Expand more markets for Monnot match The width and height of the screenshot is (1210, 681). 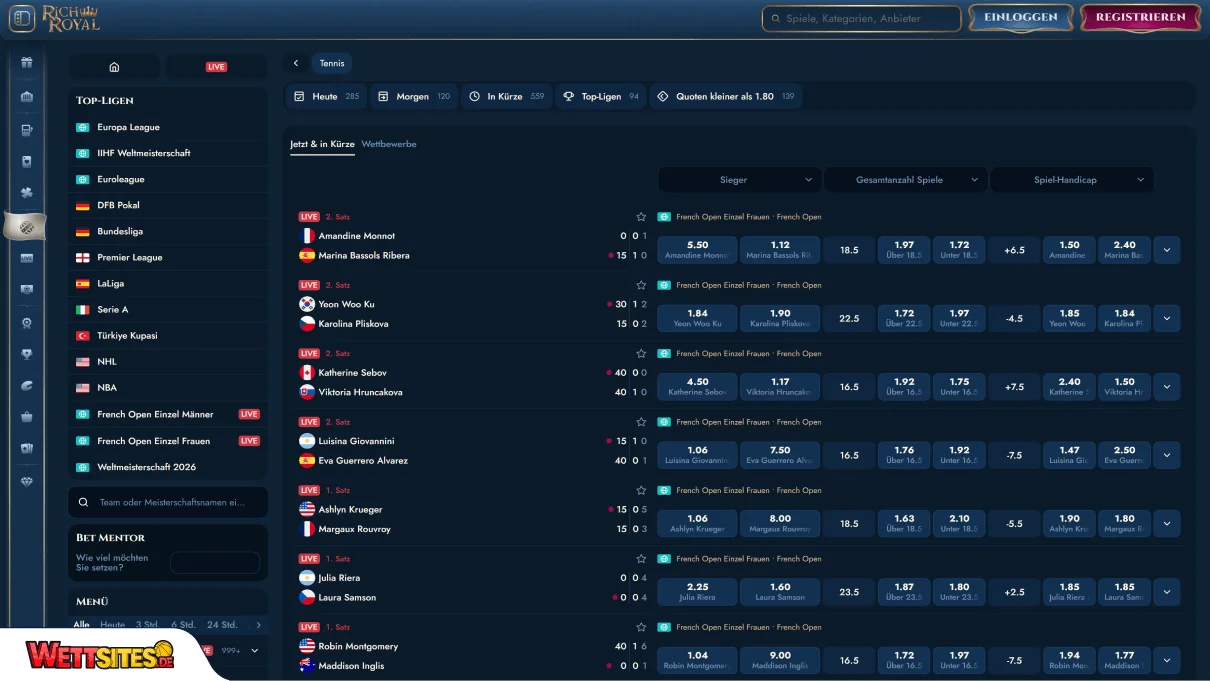tap(1167, 250)
